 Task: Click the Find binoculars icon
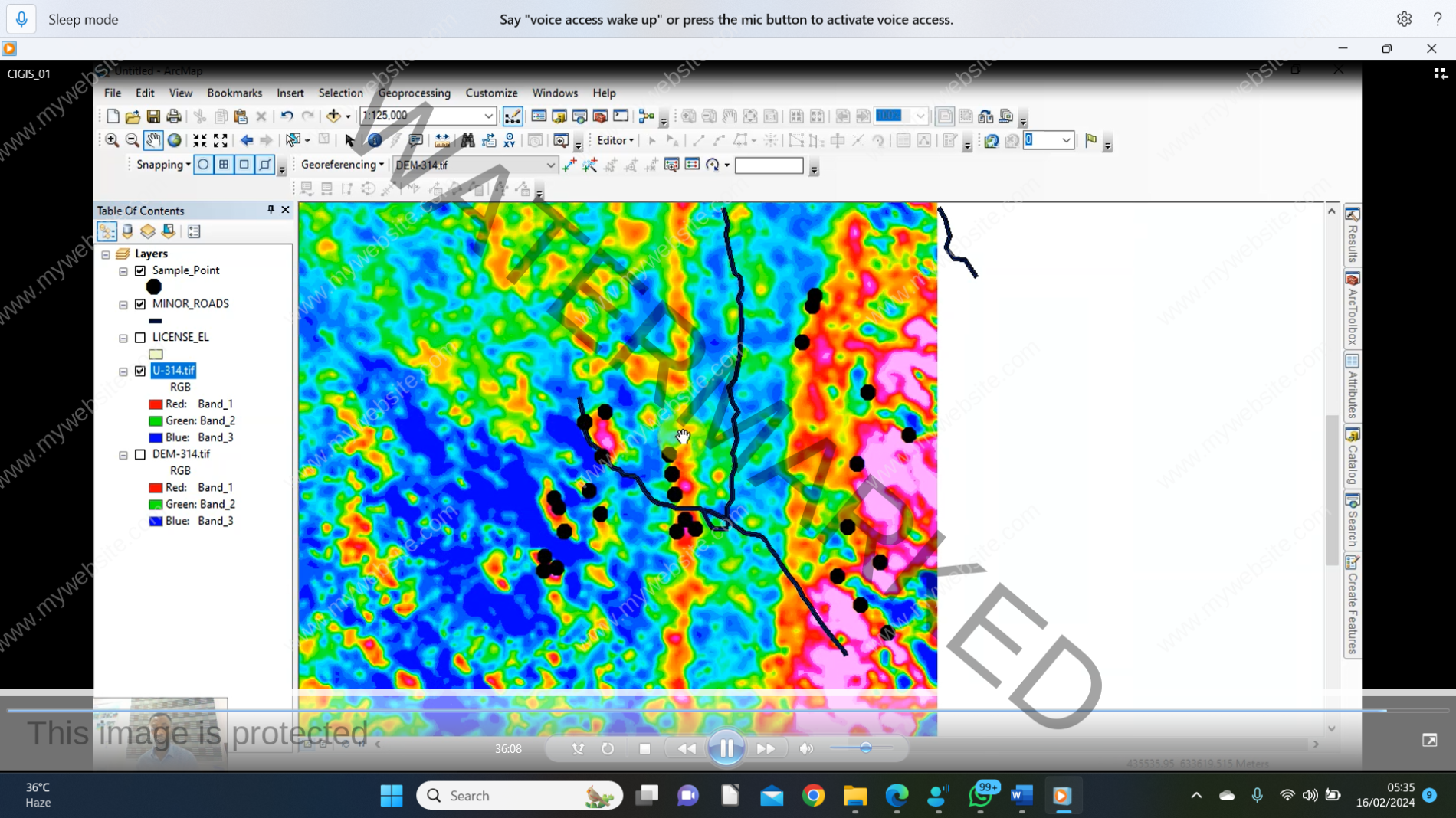(x=467, y=140)
